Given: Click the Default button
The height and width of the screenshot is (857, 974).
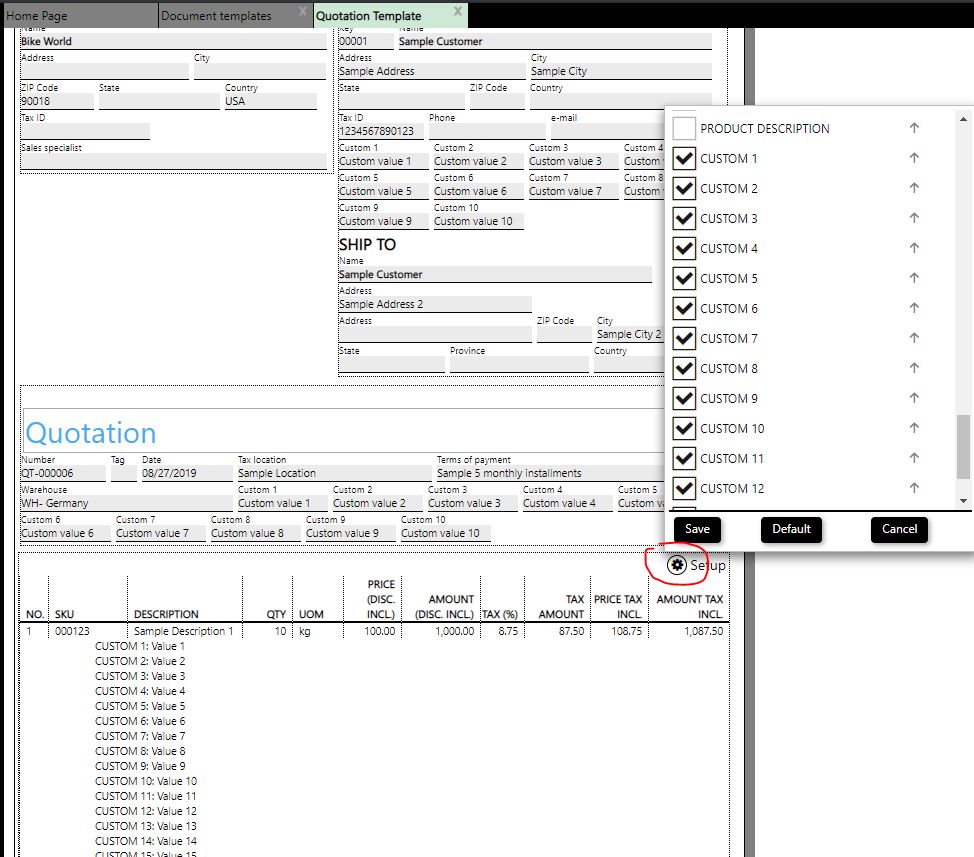Looking at the screenshot, I should click(x=791, y=529).
